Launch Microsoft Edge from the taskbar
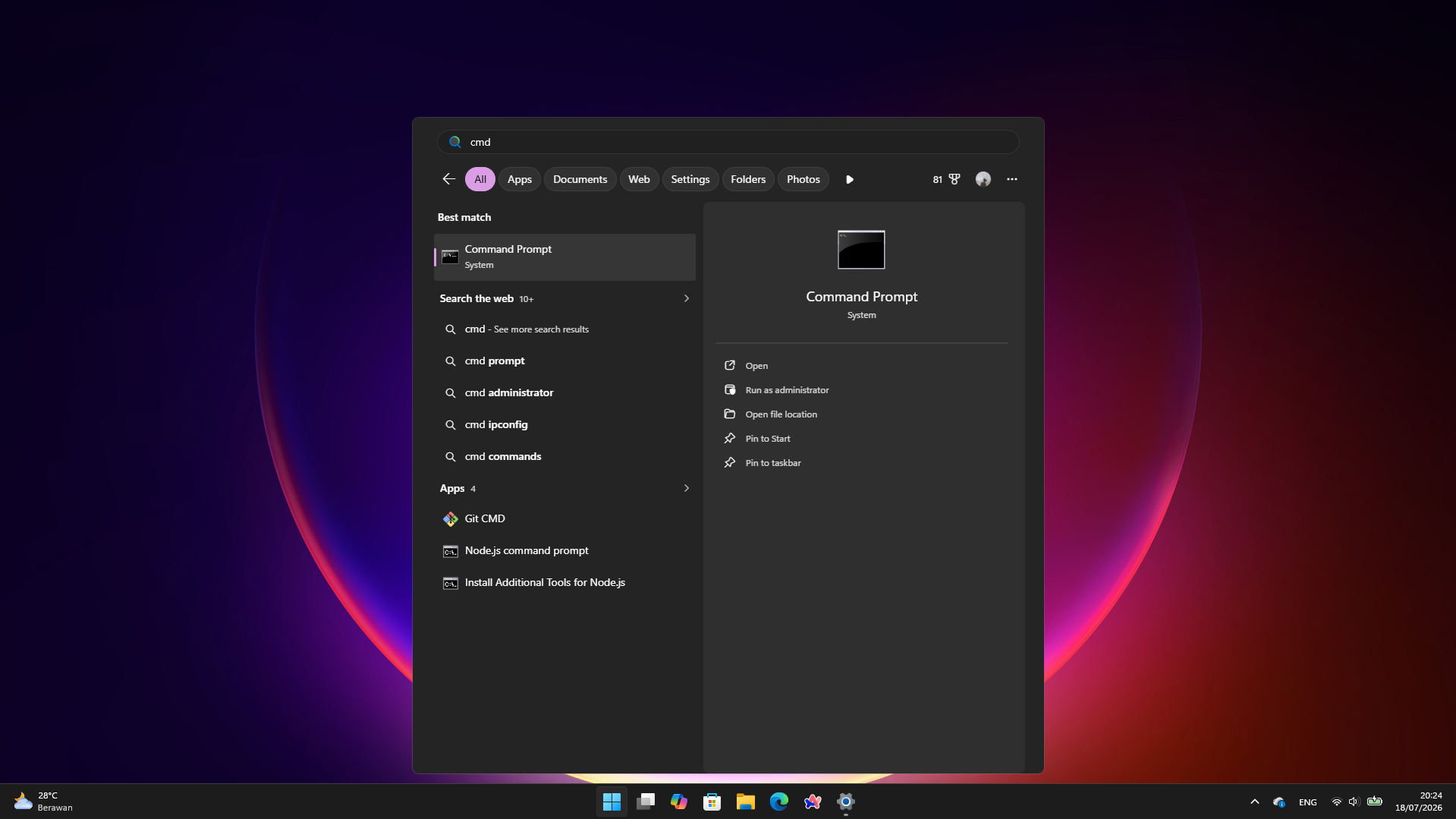This screenshot has width=1456, height=819. tap(778, 802)
